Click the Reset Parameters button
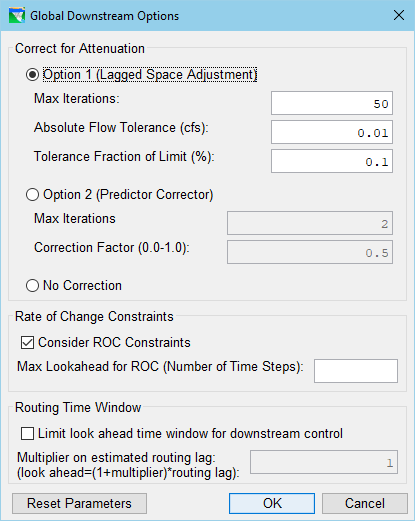Image resolution: width=415 pixels, height=521 pixels. [79, 503]
